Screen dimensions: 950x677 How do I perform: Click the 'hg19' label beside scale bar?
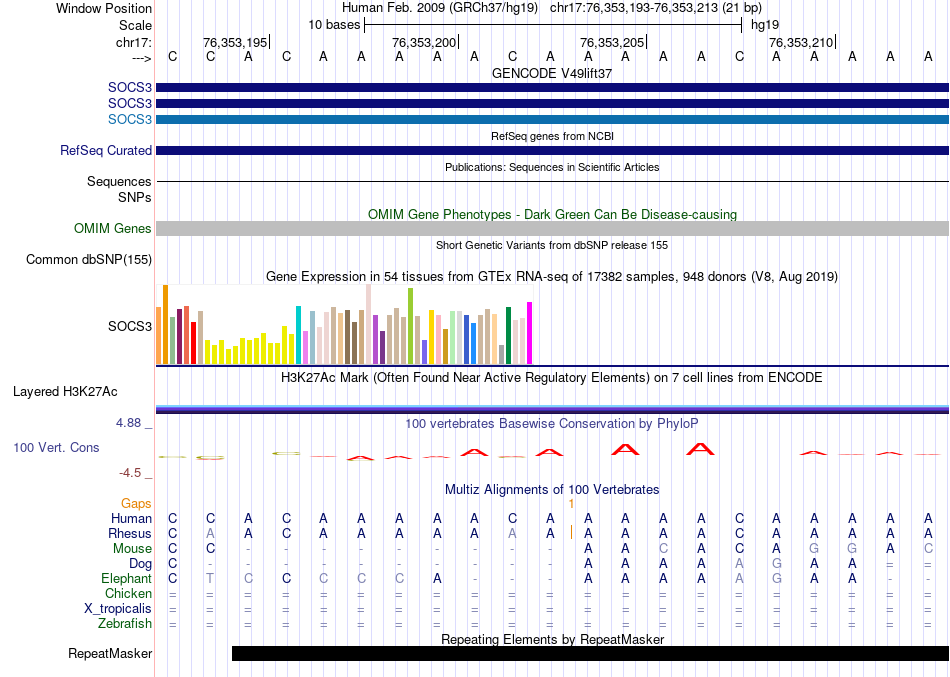click(765, 25)
